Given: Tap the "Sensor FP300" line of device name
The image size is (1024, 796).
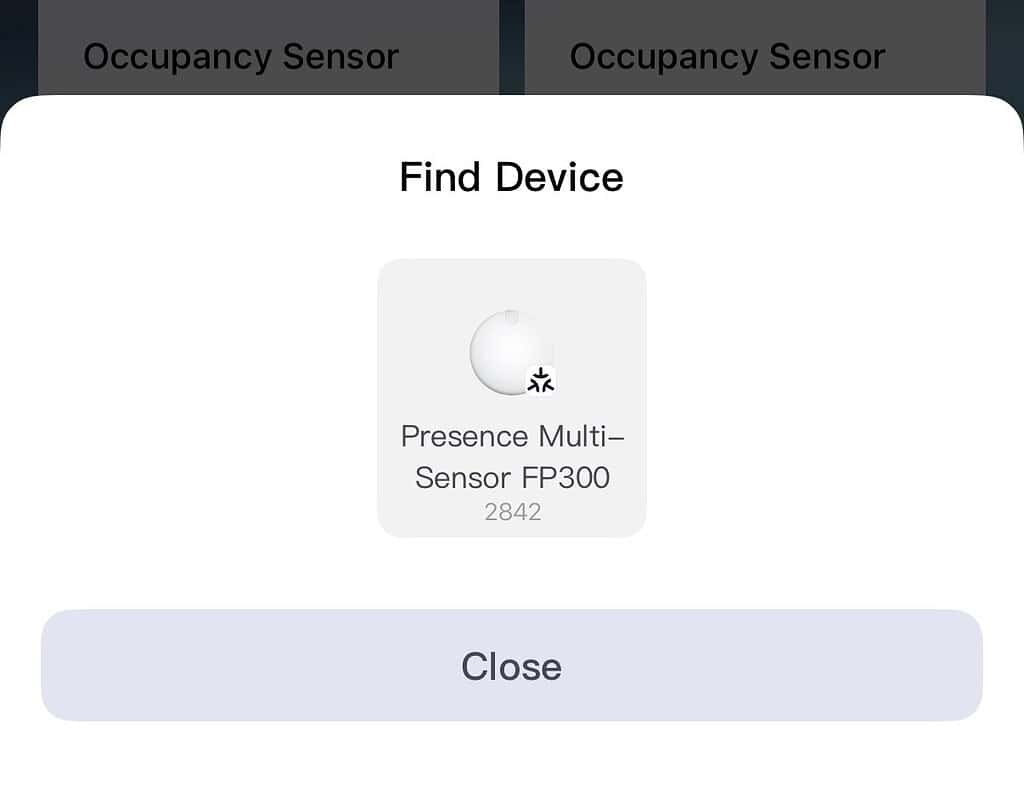Looking at the screenshot, I should [x=512, y=477].
